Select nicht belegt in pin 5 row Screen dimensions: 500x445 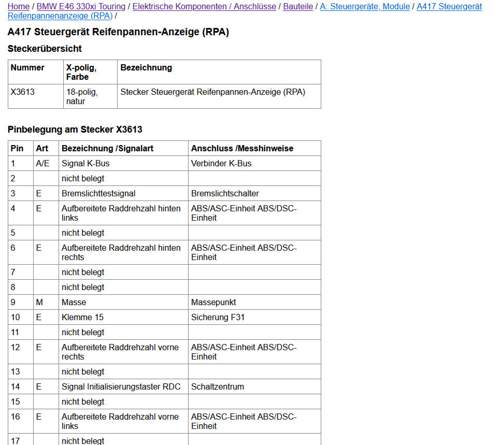coord(123,233)
